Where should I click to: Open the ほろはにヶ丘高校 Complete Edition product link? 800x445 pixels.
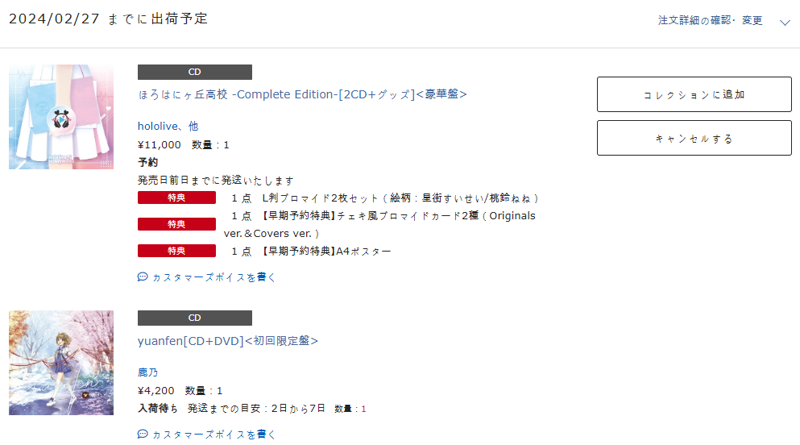[302, 94]
